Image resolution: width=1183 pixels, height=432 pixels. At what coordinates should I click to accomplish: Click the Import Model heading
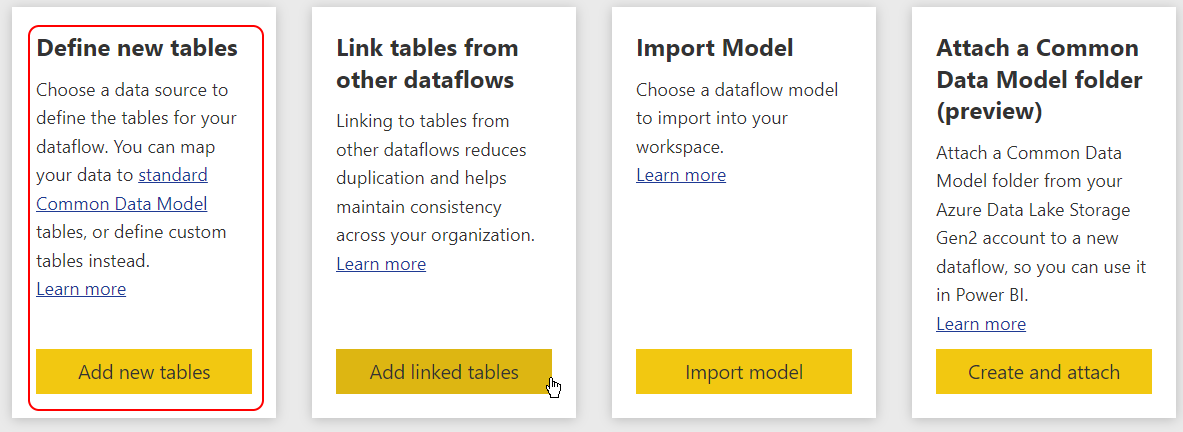714,48
